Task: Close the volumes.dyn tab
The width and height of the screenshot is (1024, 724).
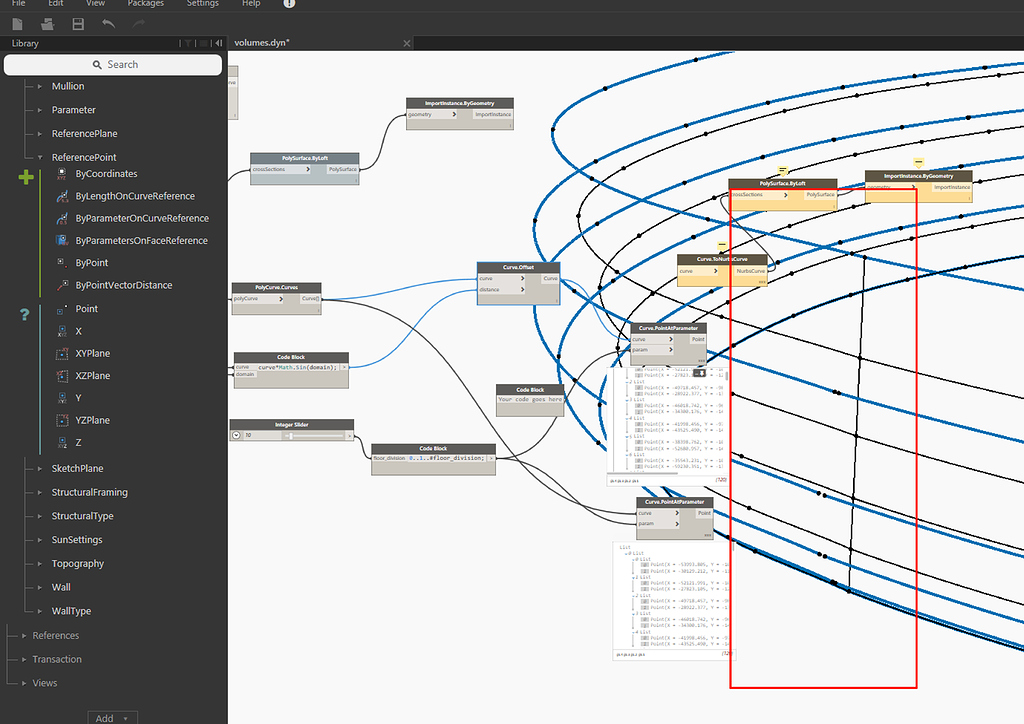Action: coord(405,44)
